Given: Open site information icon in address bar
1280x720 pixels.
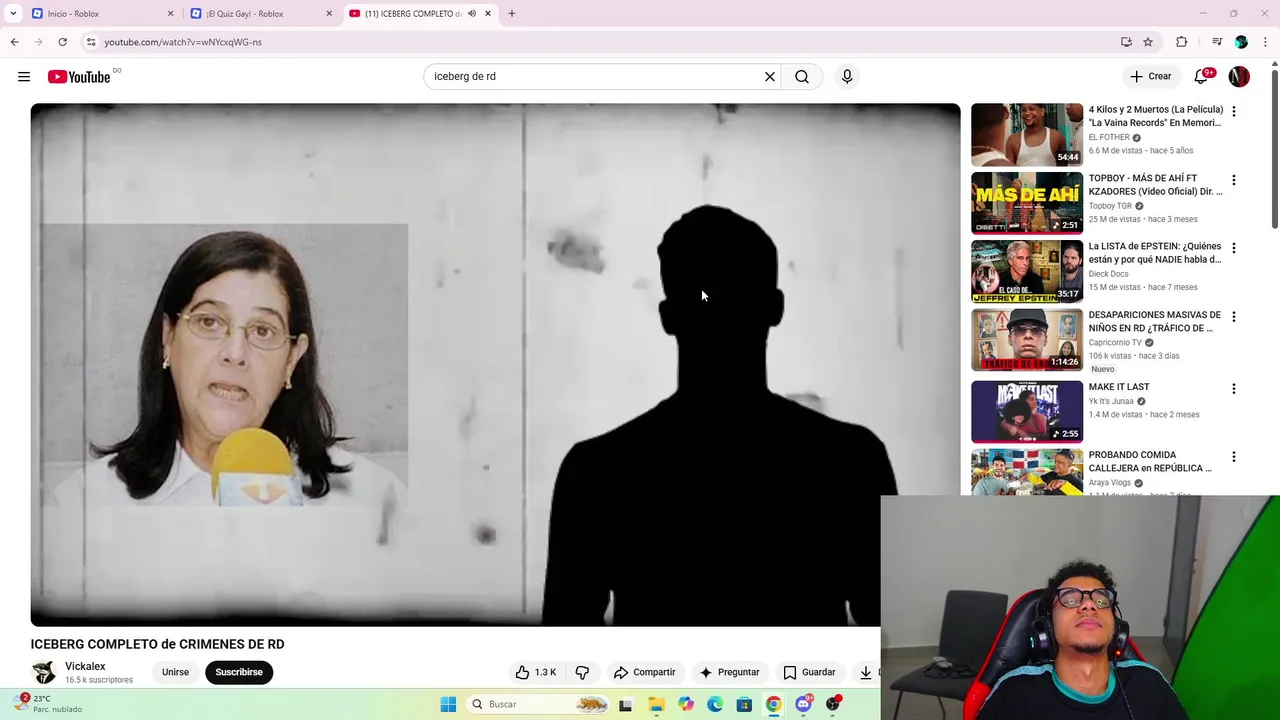Looking at the screenshot, I should (x=90, y=42).
